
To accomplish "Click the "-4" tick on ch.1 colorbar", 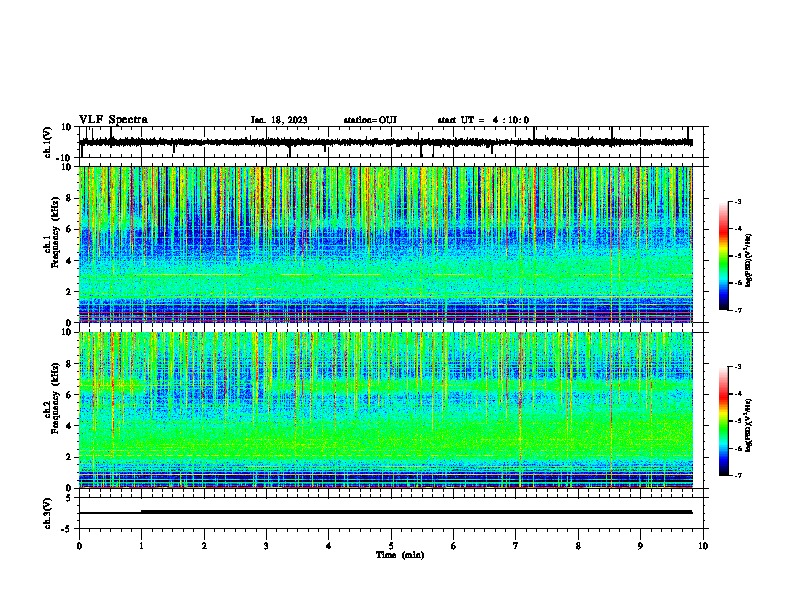I will [x=738, y=229].
